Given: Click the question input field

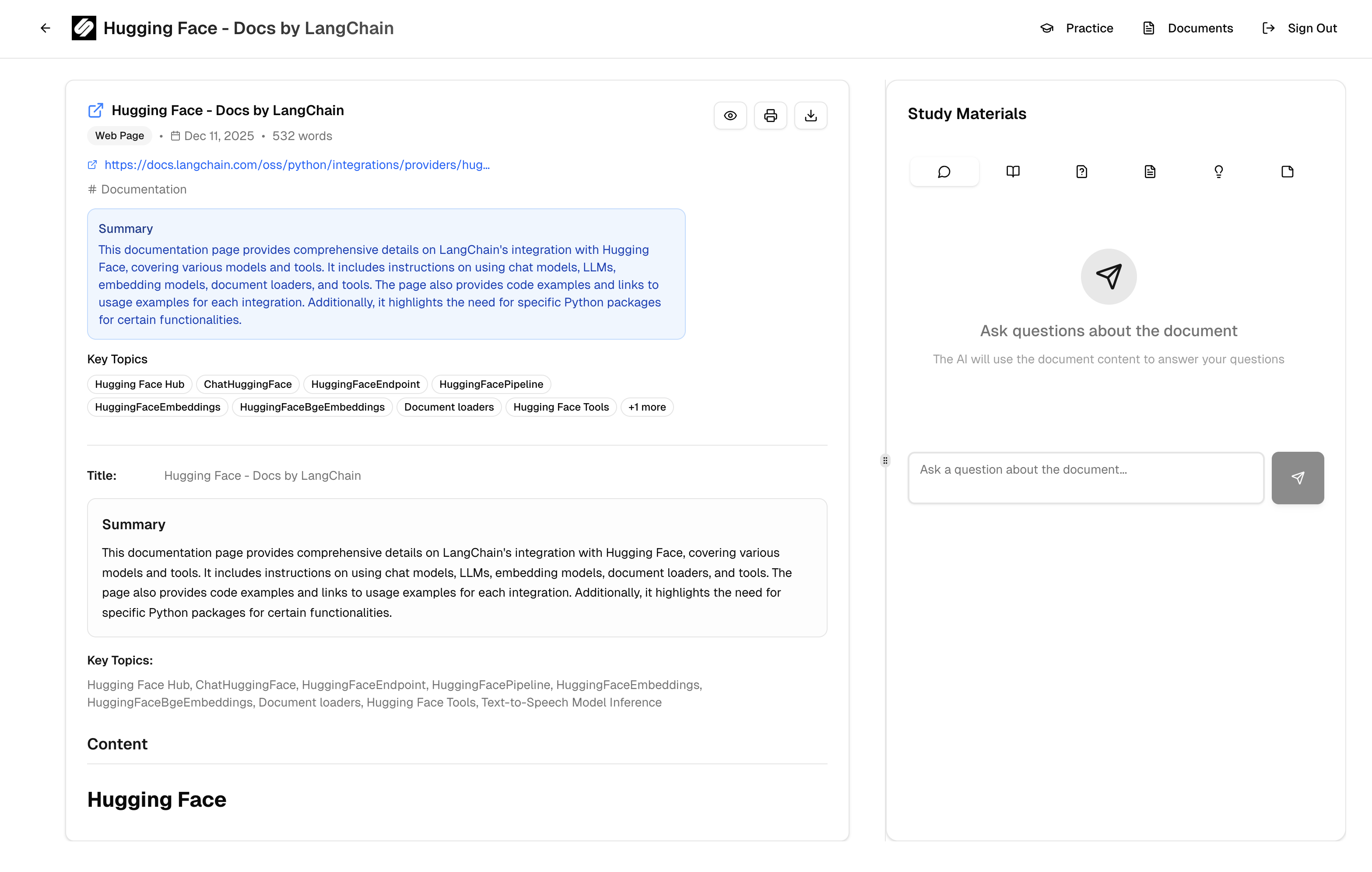Looking at the screenshot, I should tap(1085, 478).
